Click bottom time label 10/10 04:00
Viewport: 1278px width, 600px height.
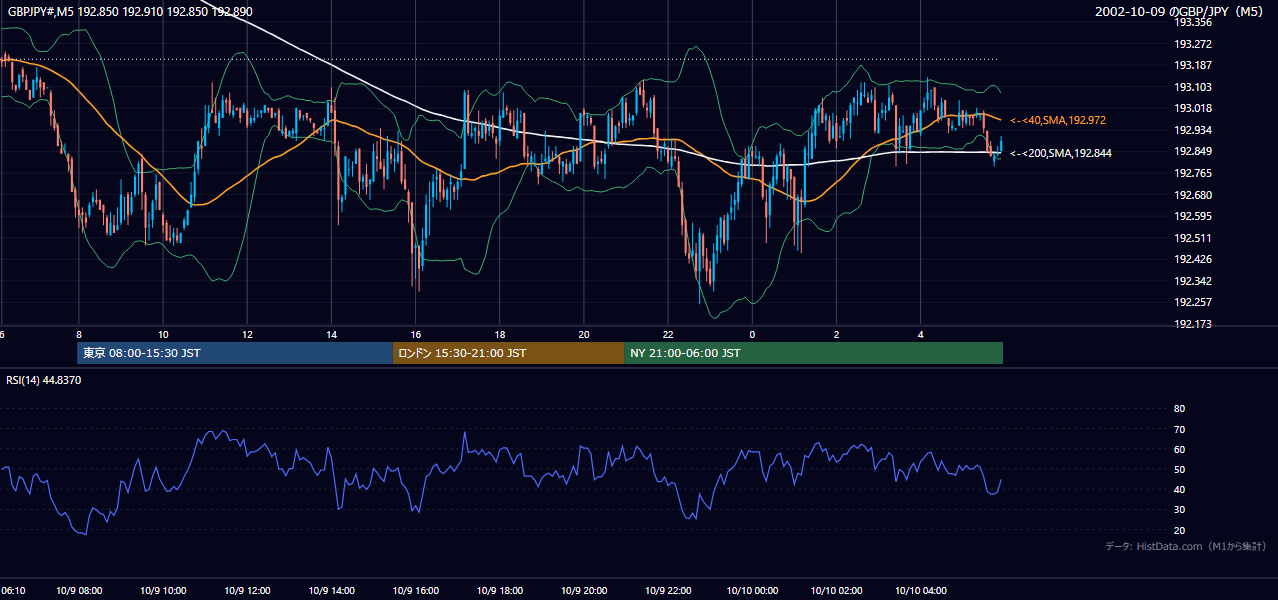click(x=921, y=591)
